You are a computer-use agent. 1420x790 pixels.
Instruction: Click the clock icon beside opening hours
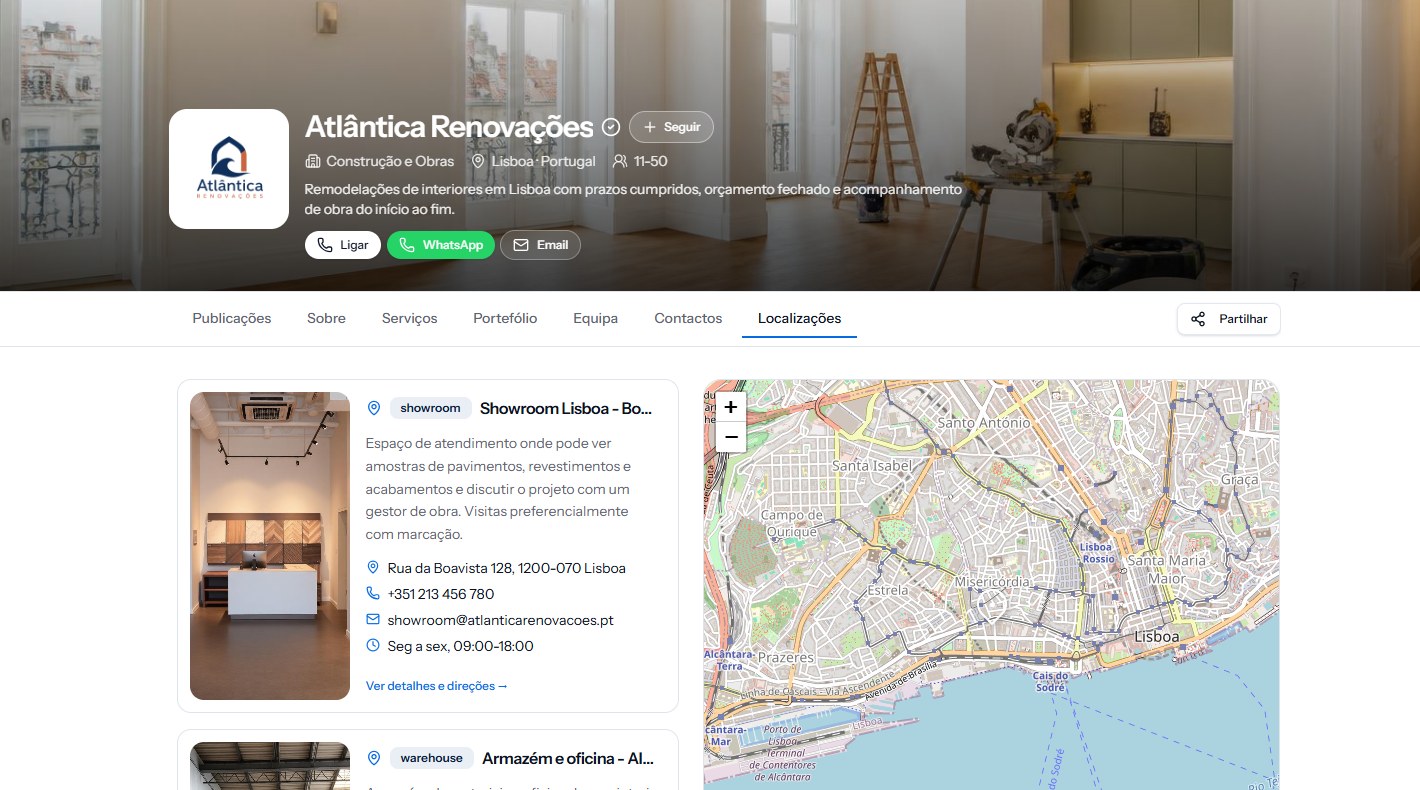(x=373, y=645)
